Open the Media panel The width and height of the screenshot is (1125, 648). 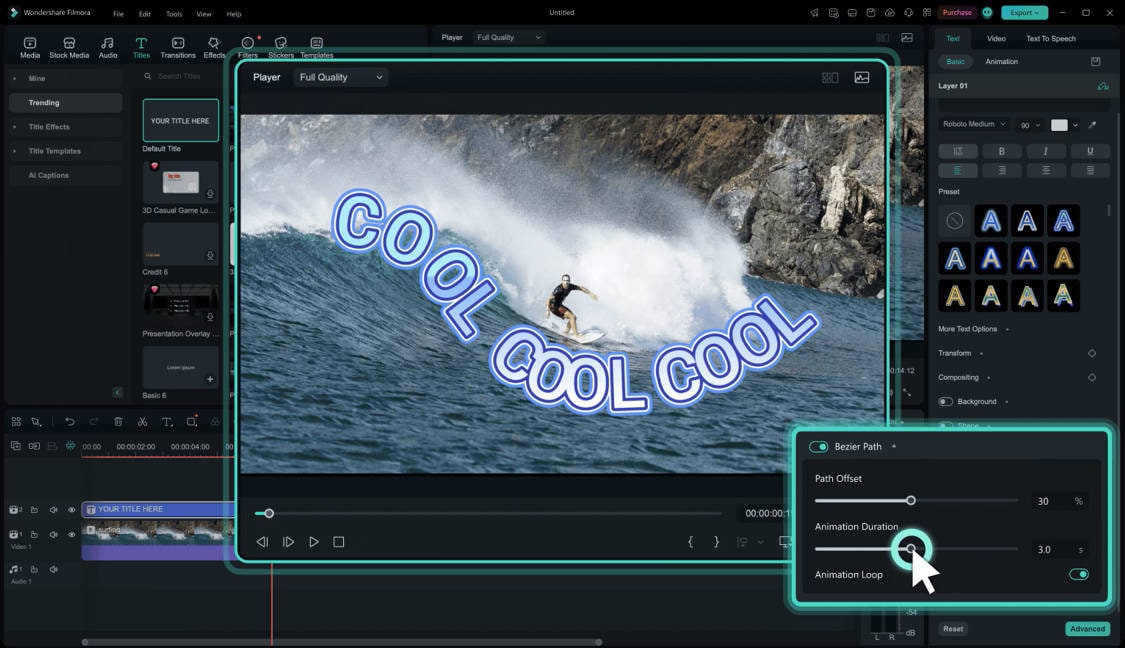click(x=29, y=47)
